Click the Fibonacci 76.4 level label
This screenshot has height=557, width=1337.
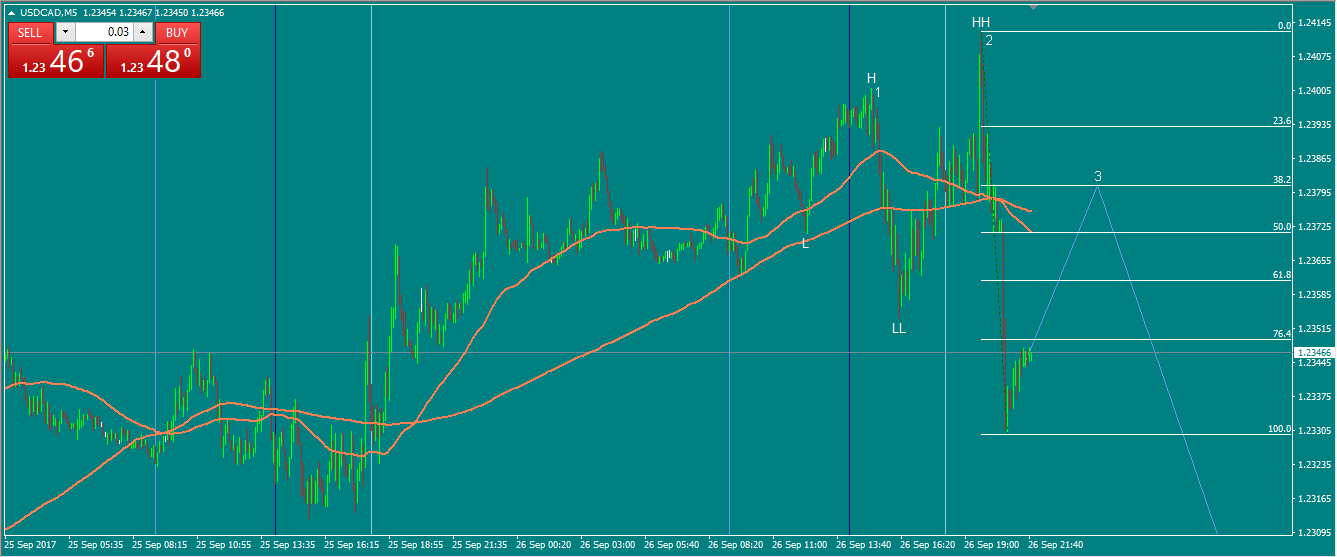(1282, 334)
